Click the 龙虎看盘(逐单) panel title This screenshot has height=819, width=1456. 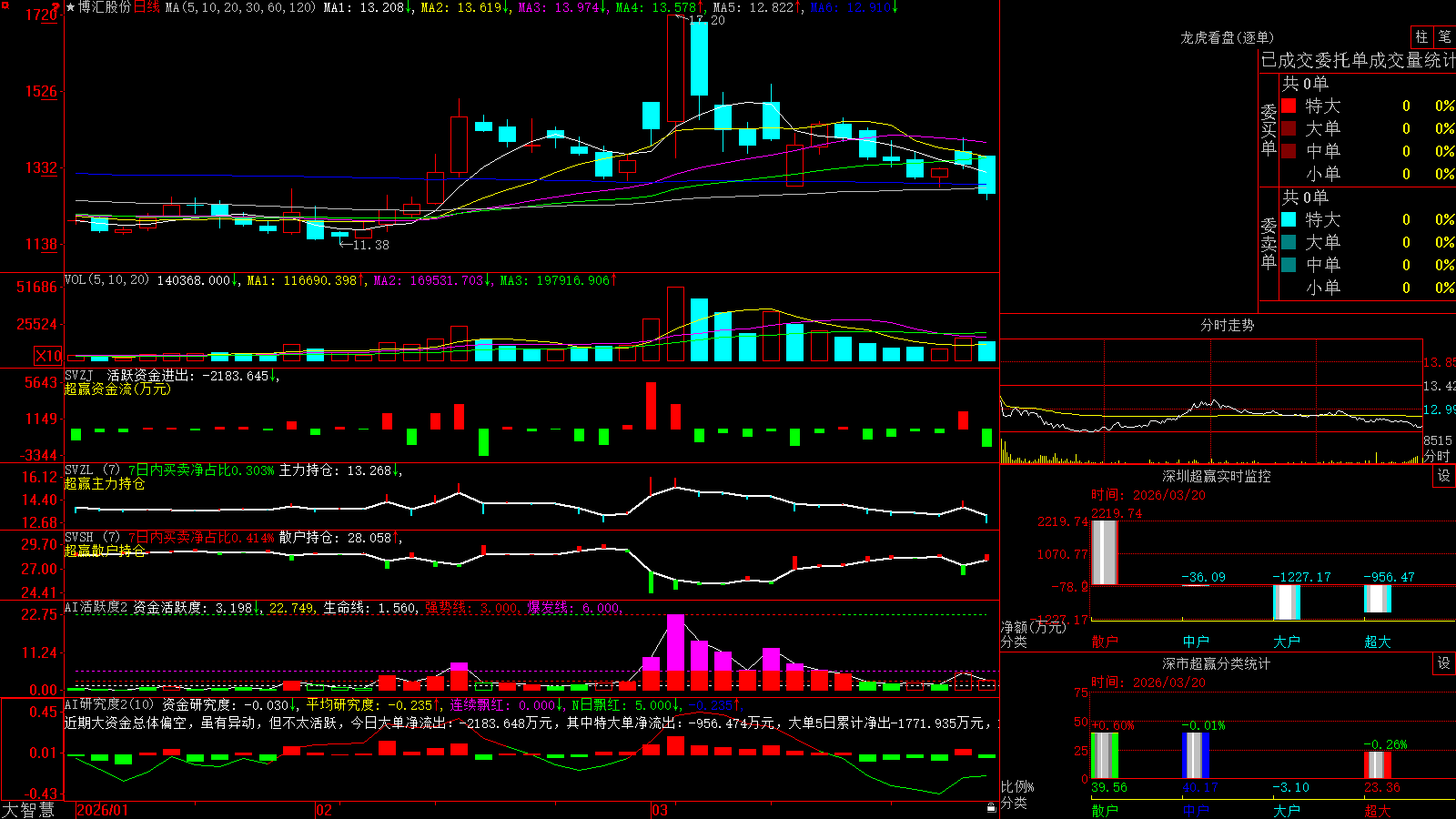[x=1227, y=37]
